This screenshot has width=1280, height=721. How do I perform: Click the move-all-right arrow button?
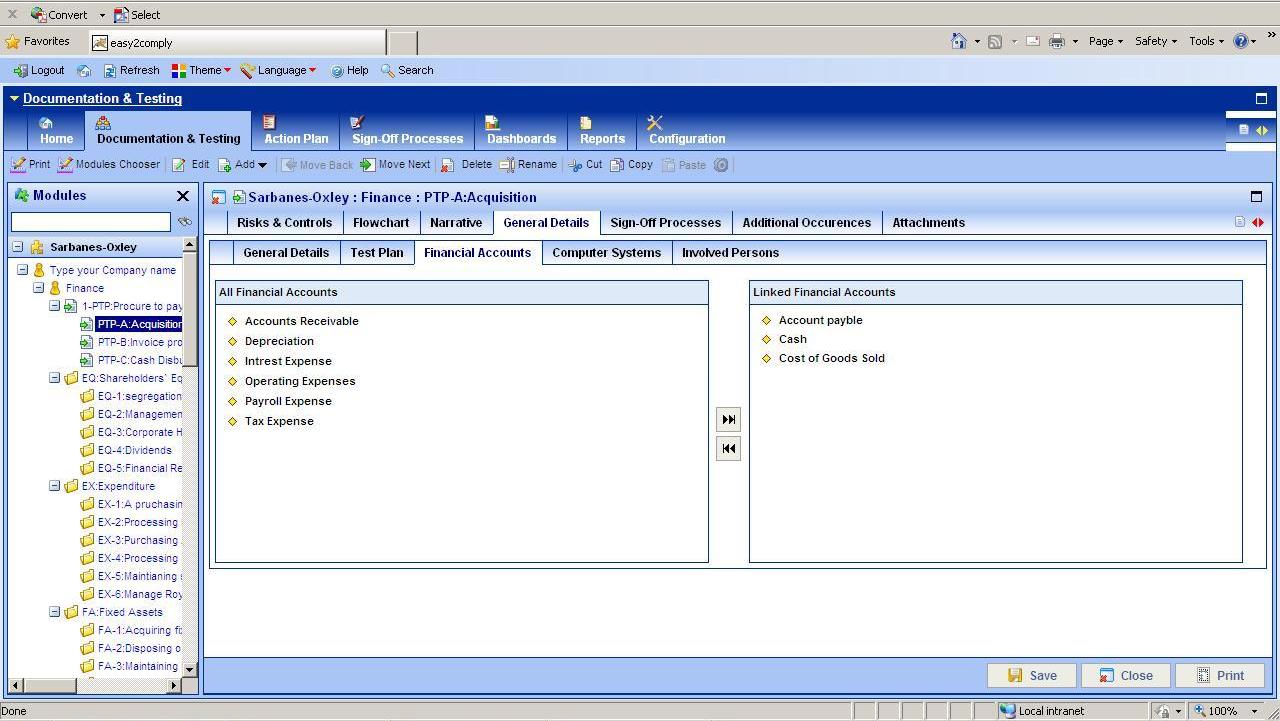coord(728,420)
